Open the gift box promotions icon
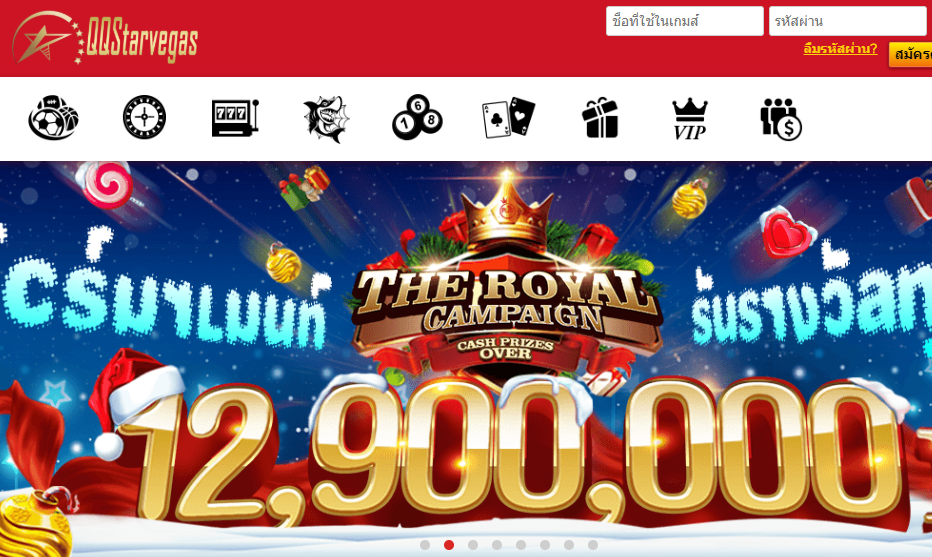932x557 pixels. [600, 118]
